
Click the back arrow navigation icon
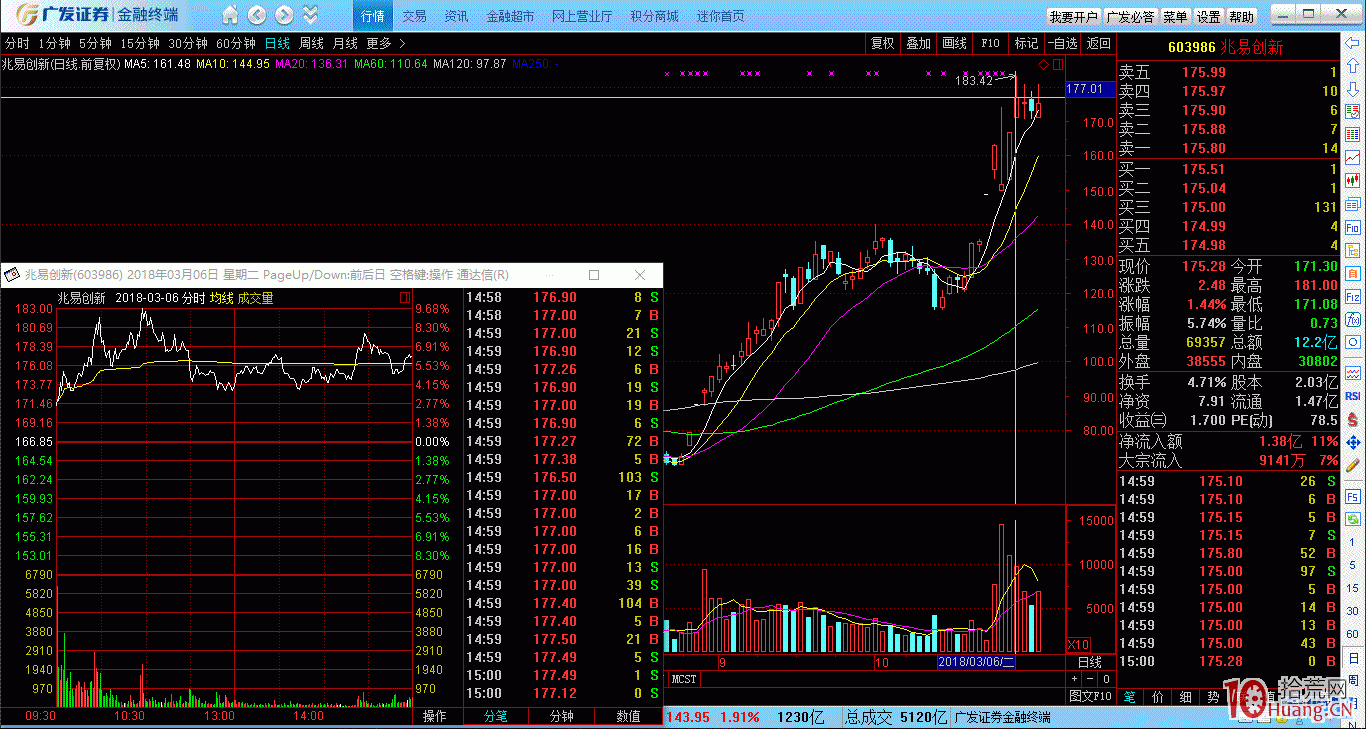coord(256,15)
